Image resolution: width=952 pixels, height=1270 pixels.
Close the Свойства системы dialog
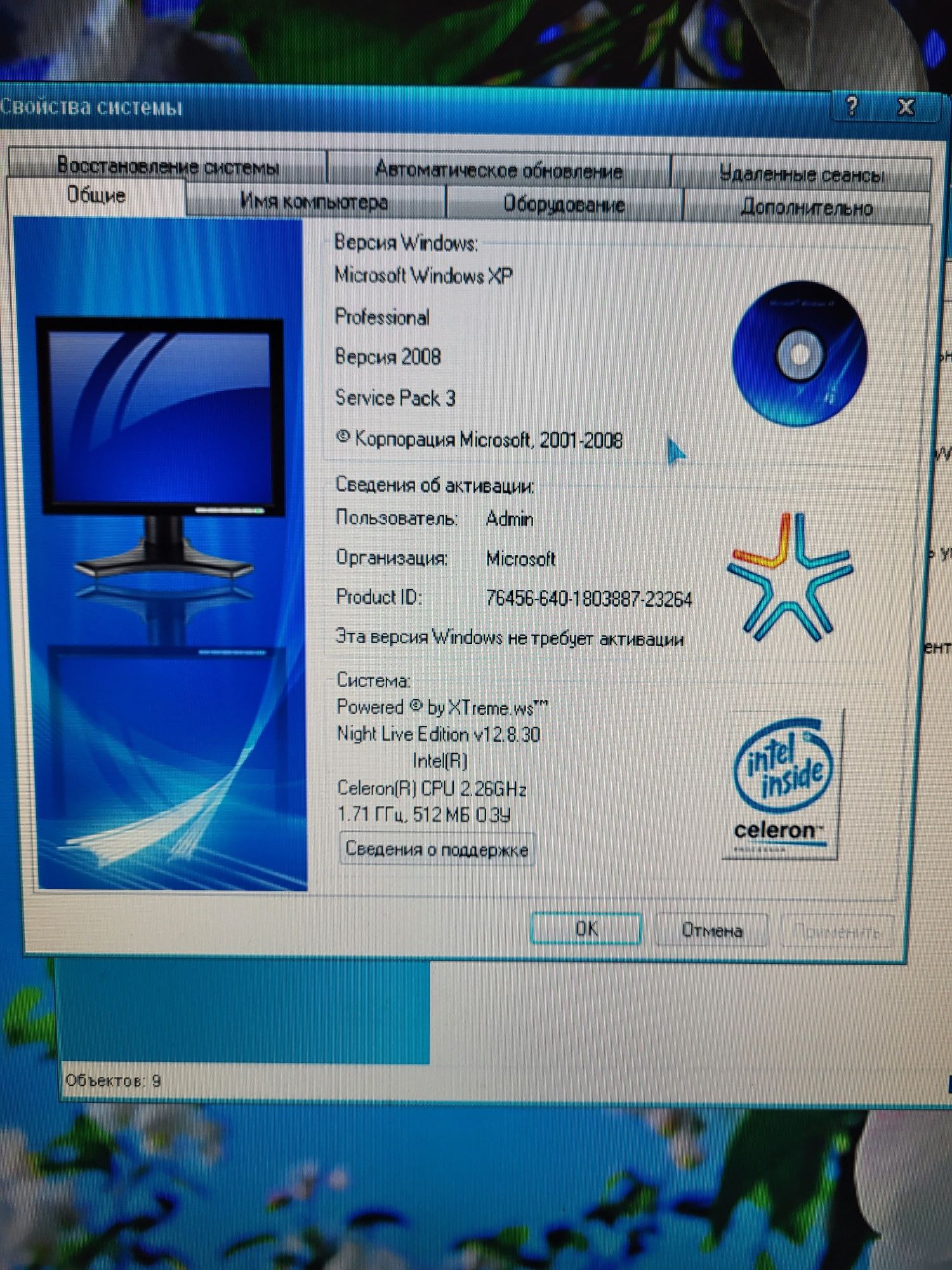pos(906,107)
